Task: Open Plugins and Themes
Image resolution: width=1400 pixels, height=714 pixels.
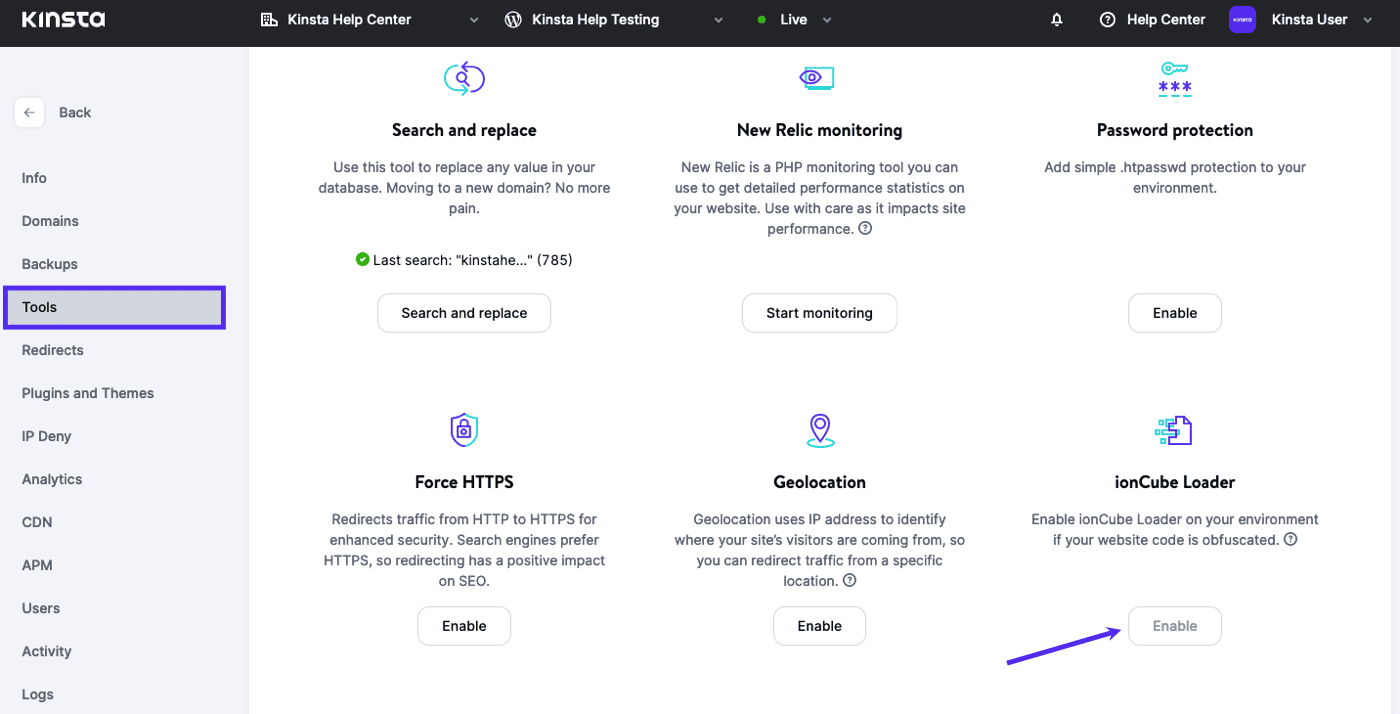Action: [88, 393]
